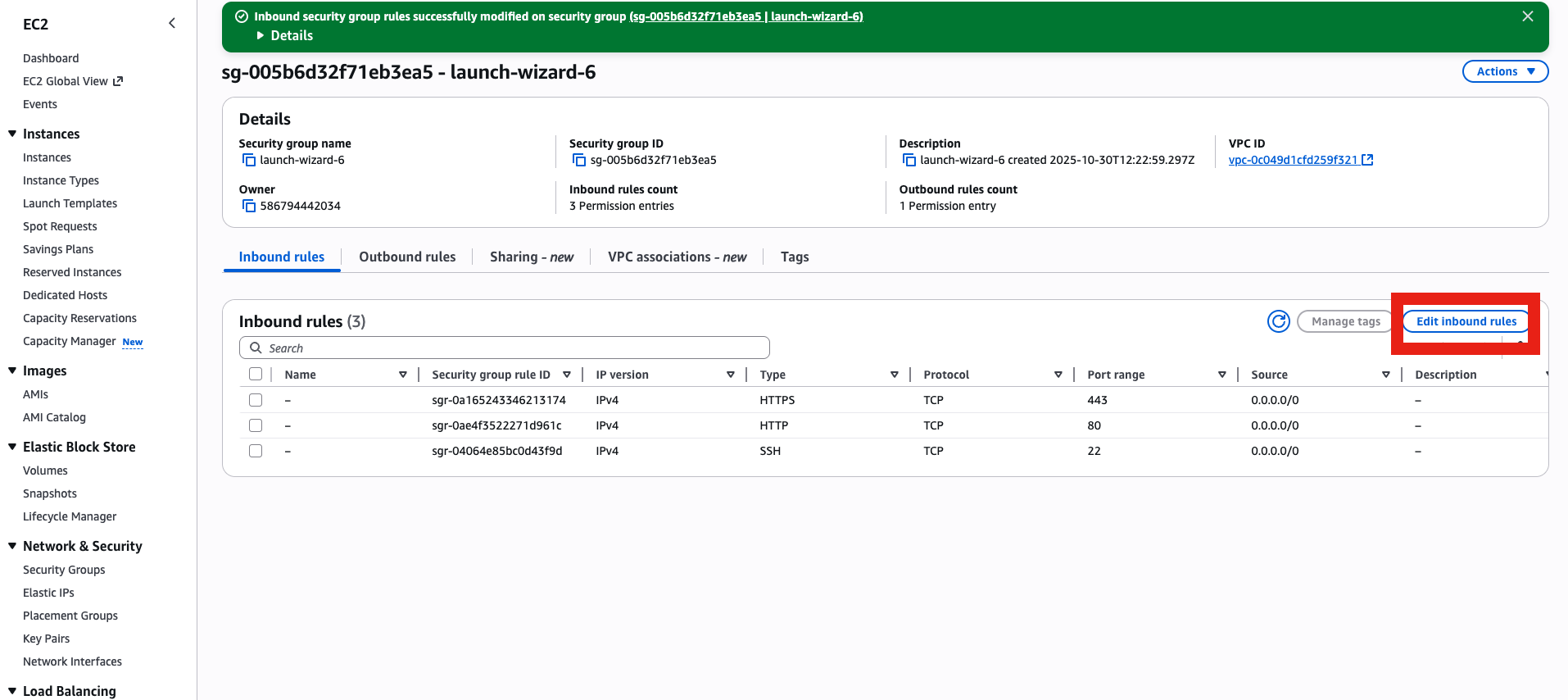Open Dedicated Hosts in the sidebar

[65, 295]
